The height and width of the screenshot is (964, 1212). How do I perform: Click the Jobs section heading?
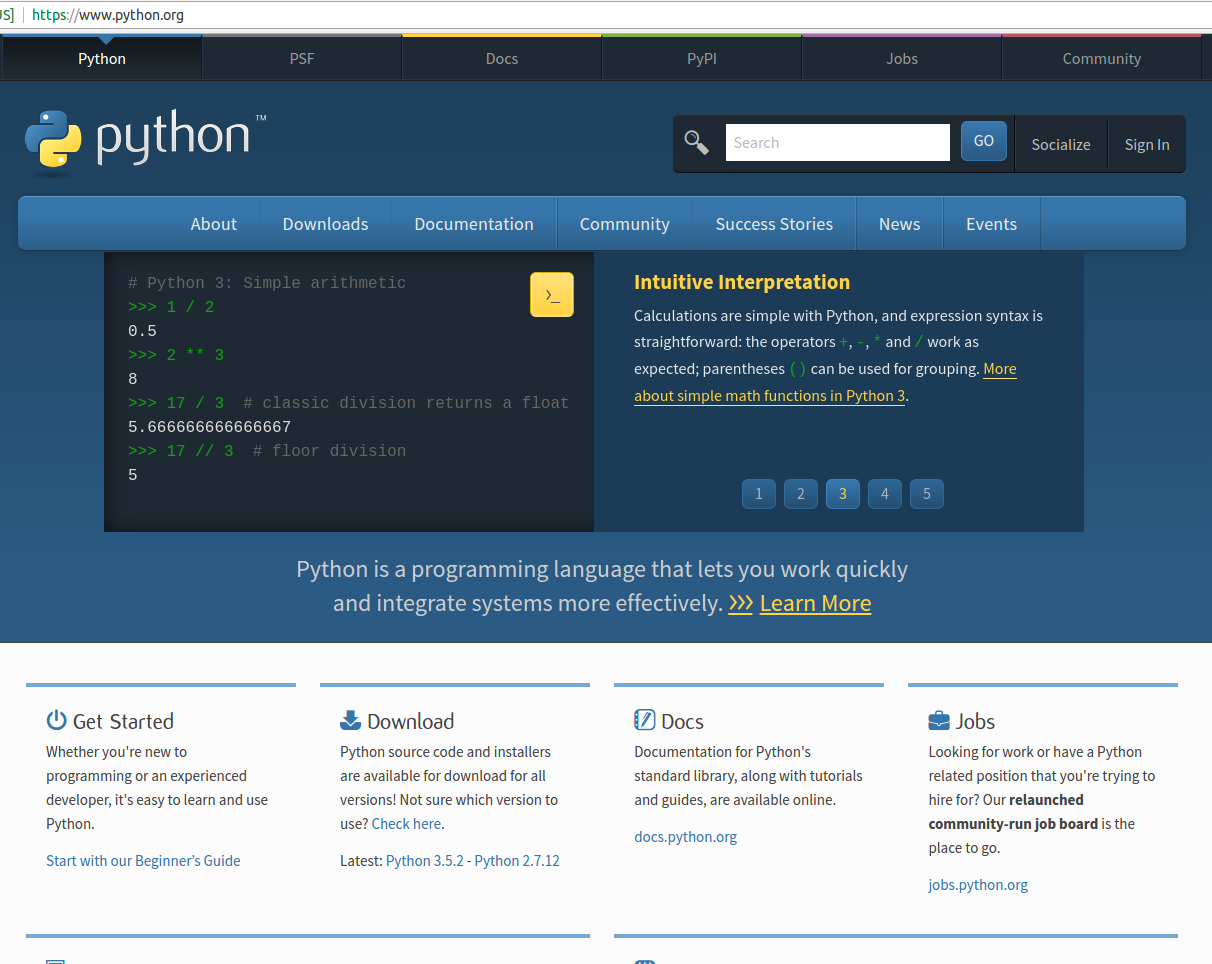[975, 721]
